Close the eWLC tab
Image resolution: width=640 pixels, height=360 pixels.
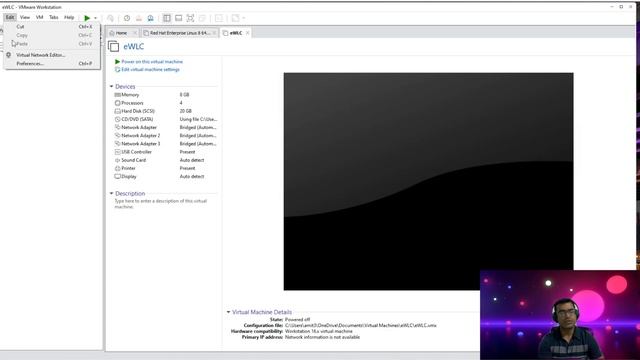pyautogui.click(x=247, y=33)
